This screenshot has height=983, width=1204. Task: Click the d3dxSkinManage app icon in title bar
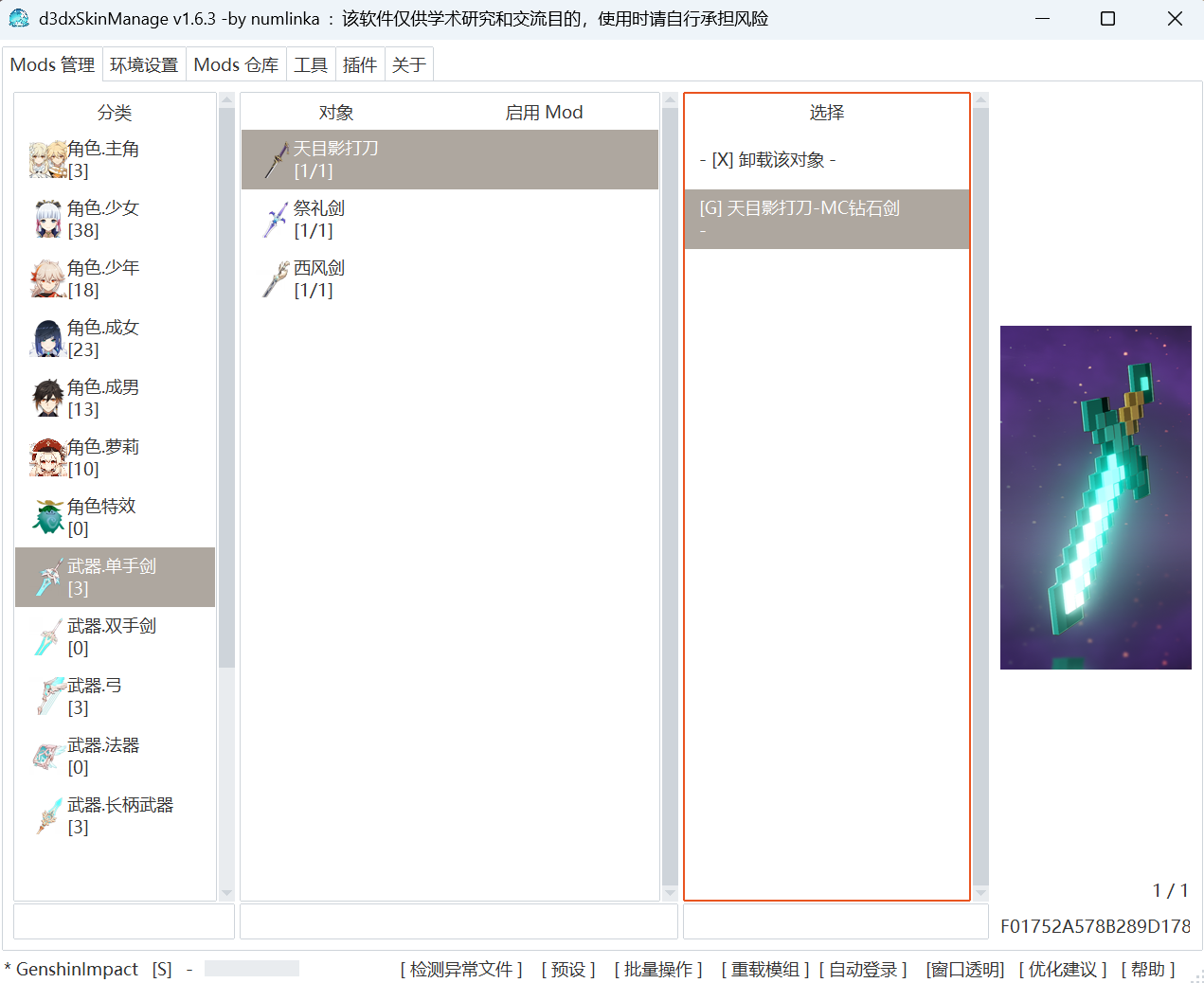(x=19, y=18)
